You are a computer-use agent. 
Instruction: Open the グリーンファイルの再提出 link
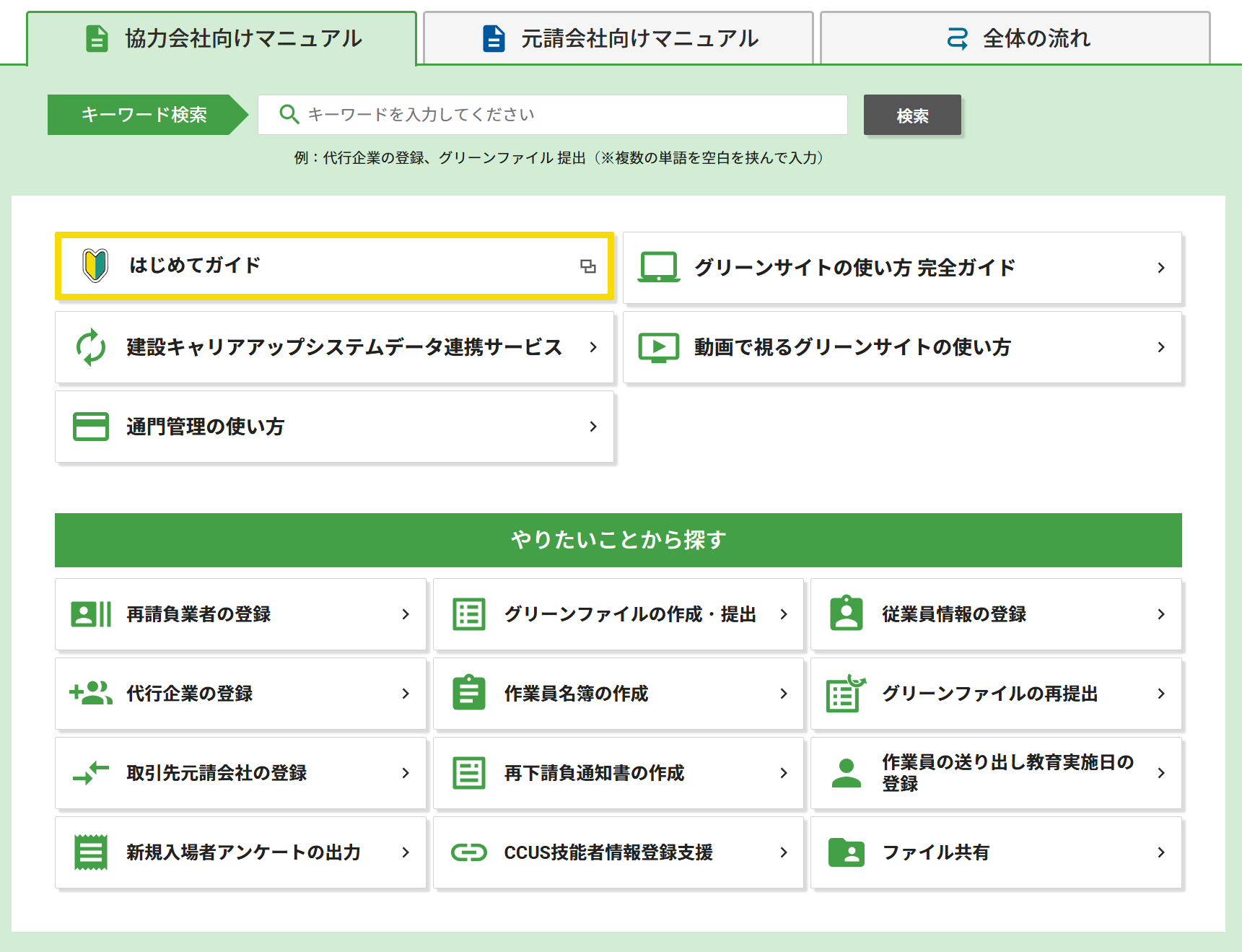click(x=989, y=694)
